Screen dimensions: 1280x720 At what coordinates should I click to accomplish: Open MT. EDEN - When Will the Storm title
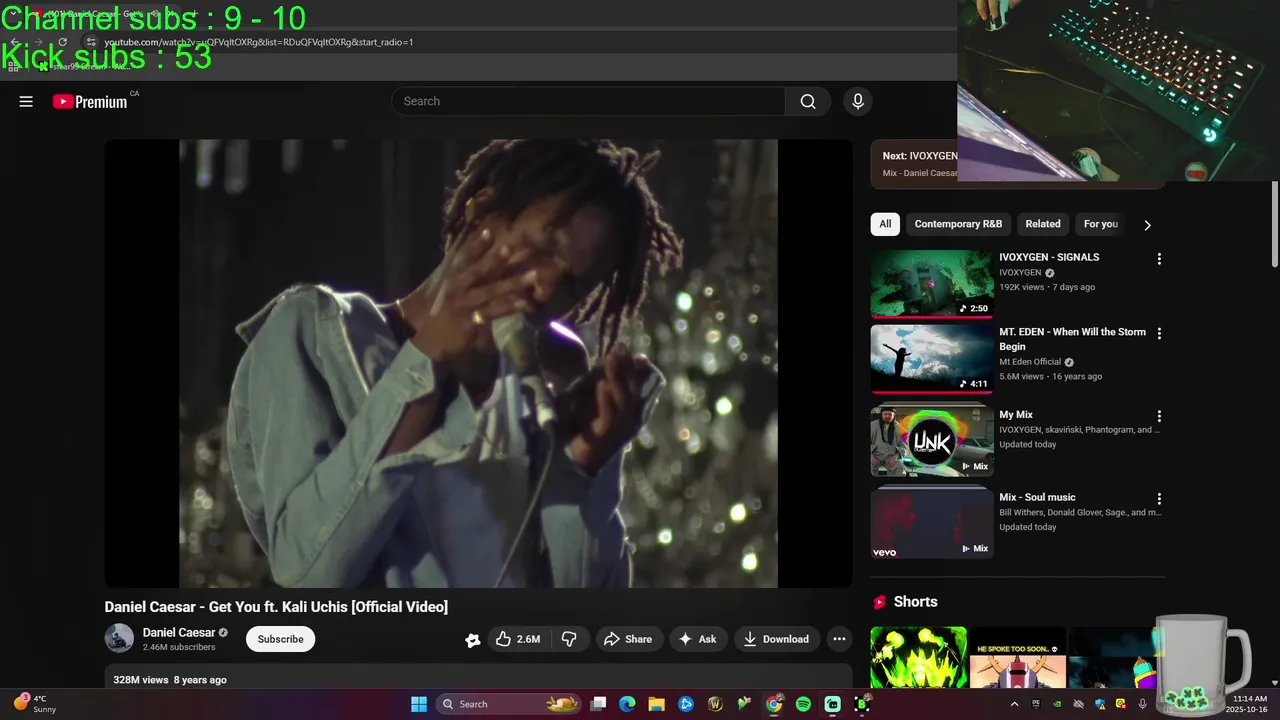click(1072, 339)
